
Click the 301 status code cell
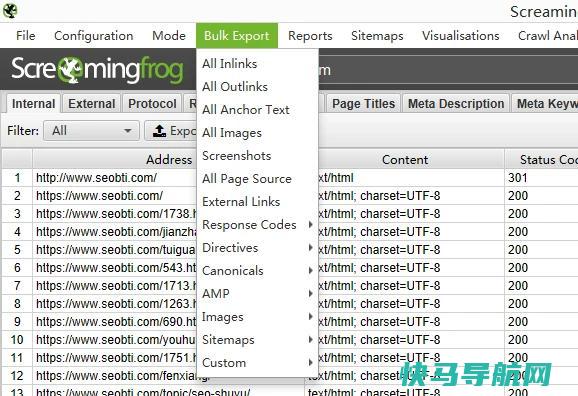[x=541, y=178]
